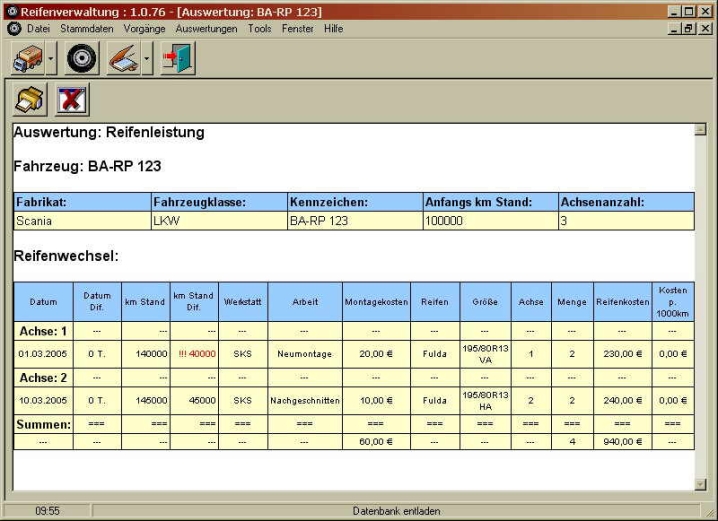Open the Tools menu
718x521 pixels.
tap(259, 29)
